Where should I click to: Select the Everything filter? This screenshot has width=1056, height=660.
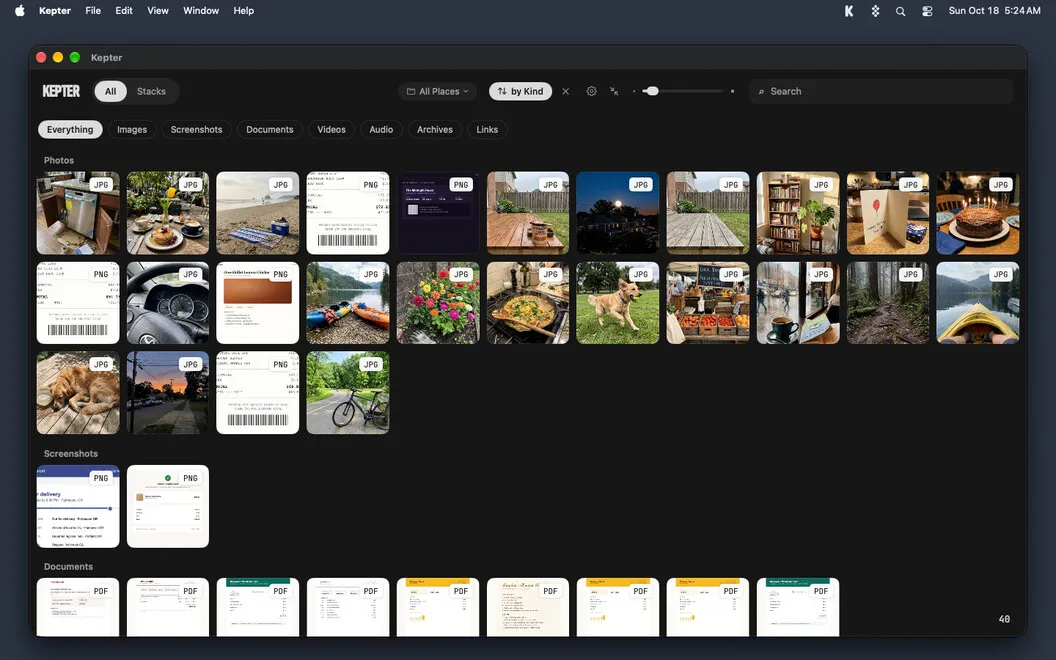pyautogui.click(x=70, y=129)
